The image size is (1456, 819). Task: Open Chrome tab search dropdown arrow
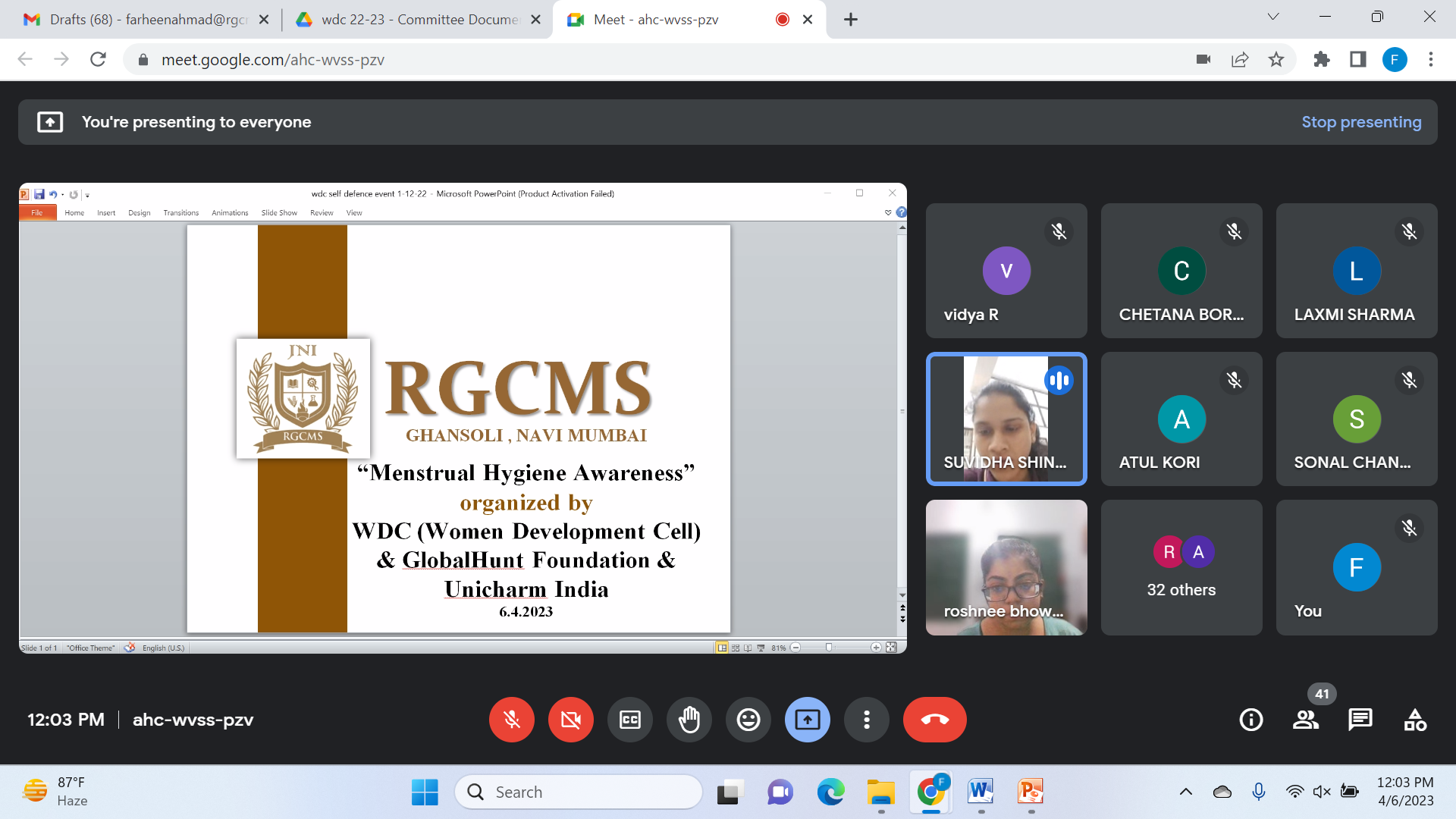[1272, 17]
